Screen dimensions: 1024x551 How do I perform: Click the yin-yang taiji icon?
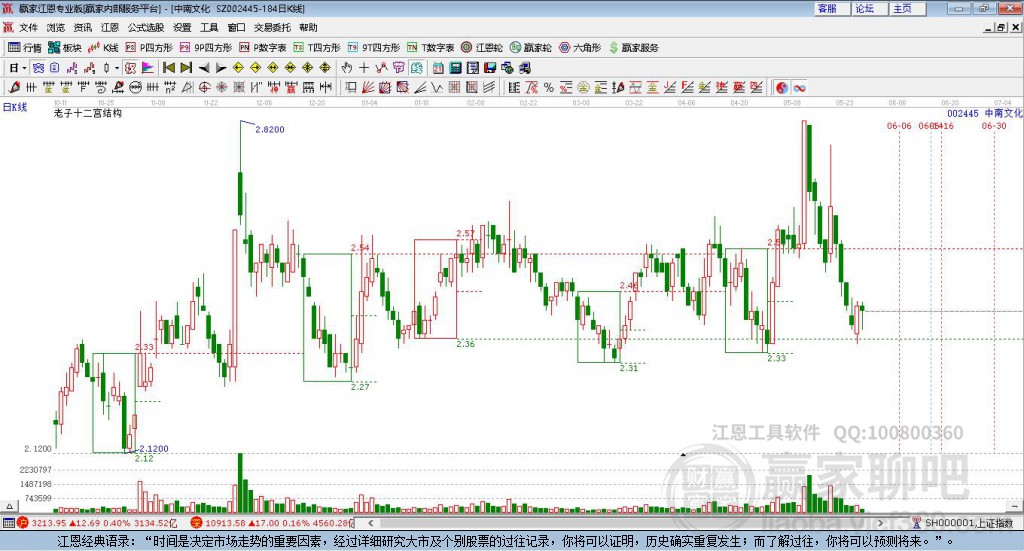(782, 87)
